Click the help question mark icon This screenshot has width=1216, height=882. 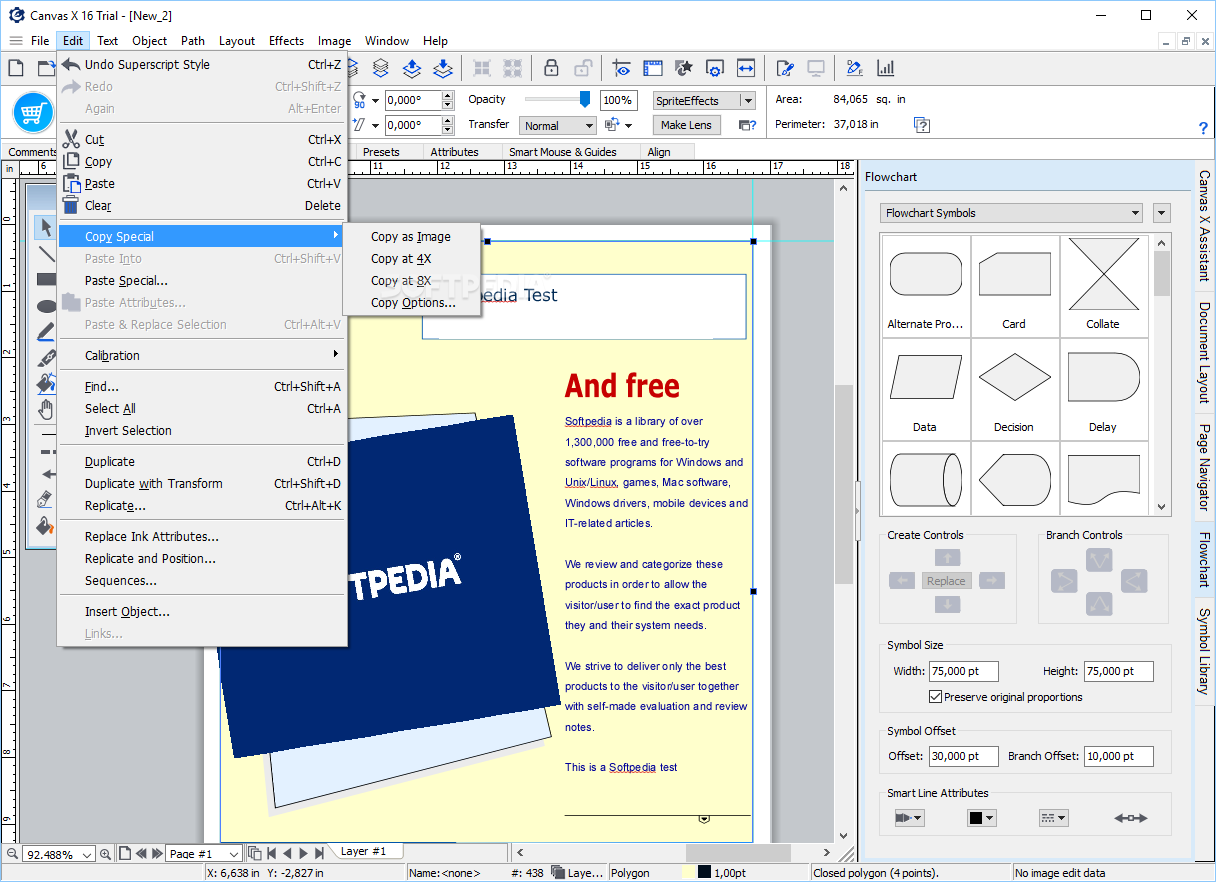[x=1203, y=128]
